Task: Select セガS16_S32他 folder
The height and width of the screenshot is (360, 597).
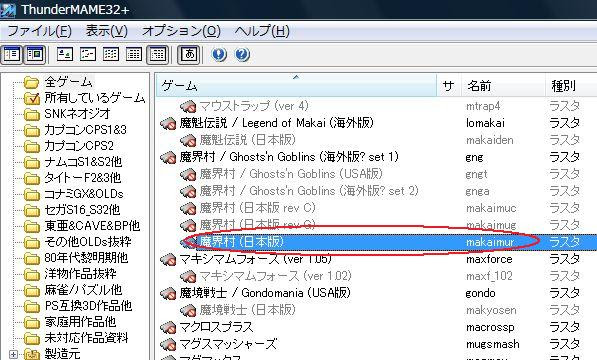Action: 82,210
